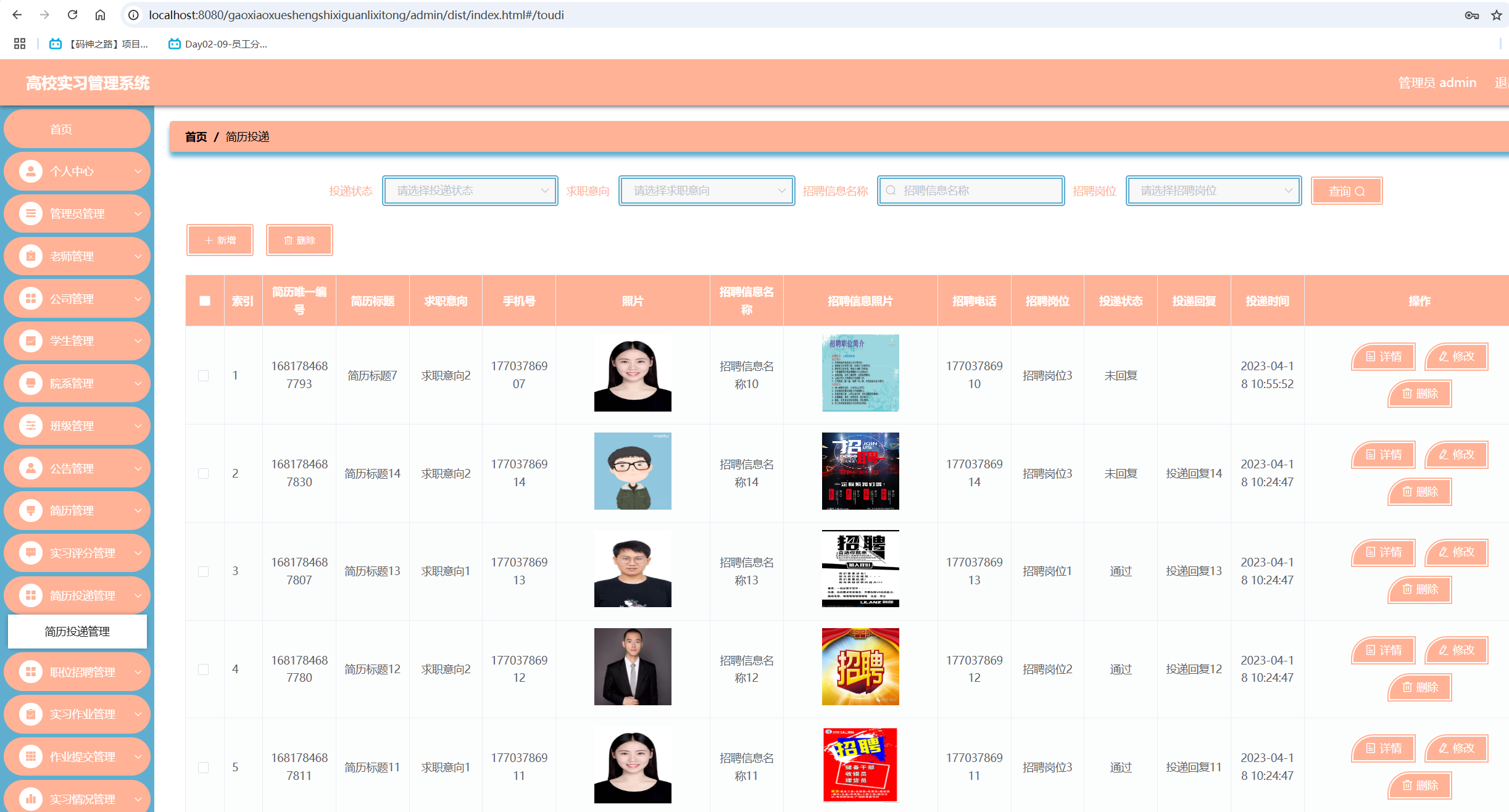Screen dimensions: 1509x812
Task: Click the 实习作业管理 sidebar icon
Action: pyautogui.click(x=30, y=714)
